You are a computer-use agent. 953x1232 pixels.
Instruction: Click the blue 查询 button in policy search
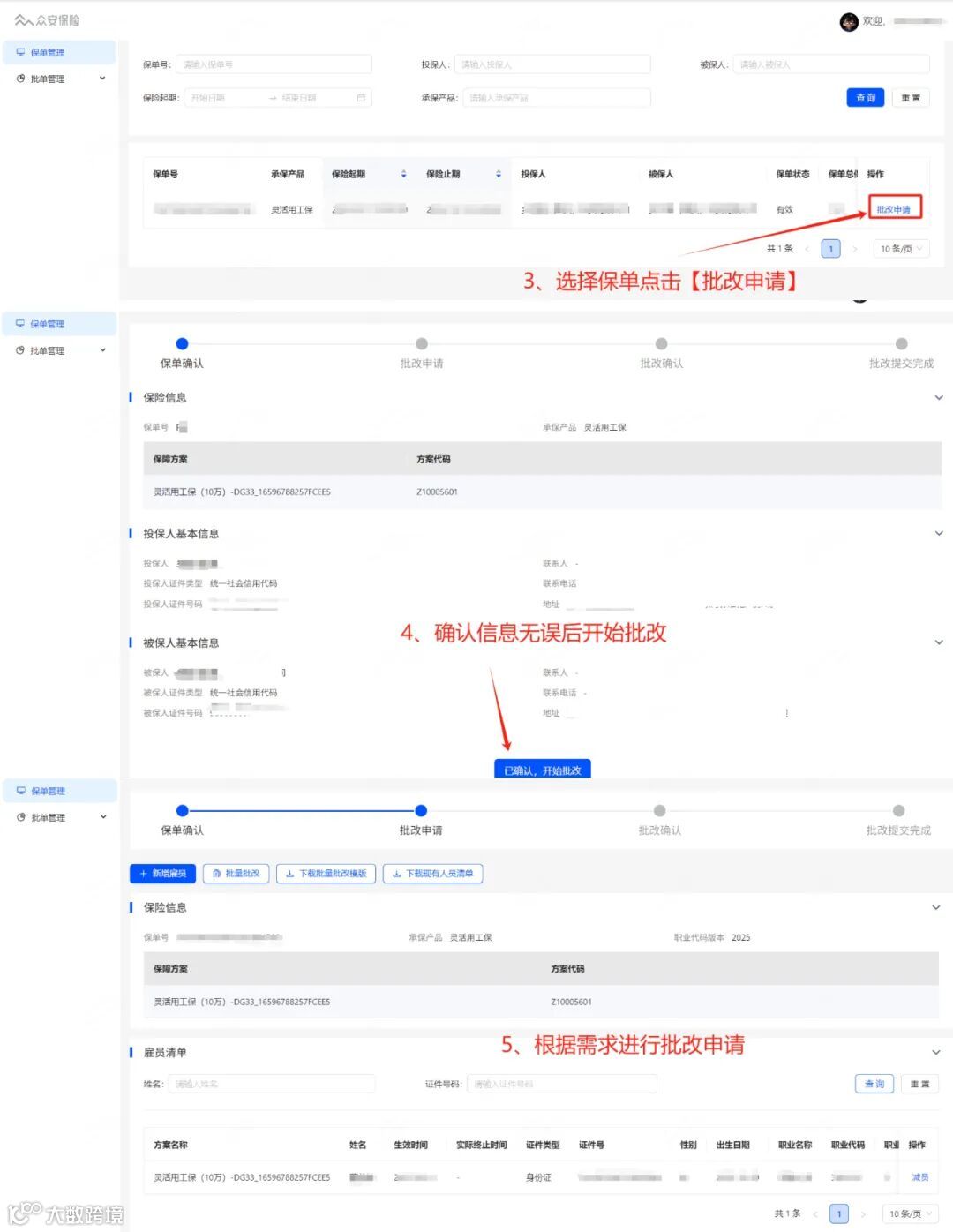click(866, 98)
